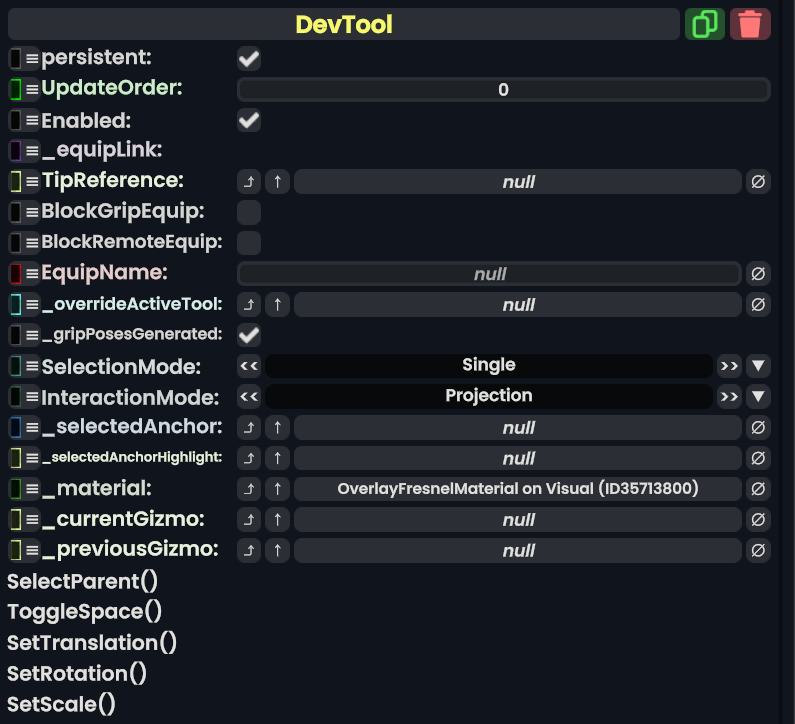Click the red trash delete component icon
The width and height of the screenshot is (795, 724).
point(750,24)
